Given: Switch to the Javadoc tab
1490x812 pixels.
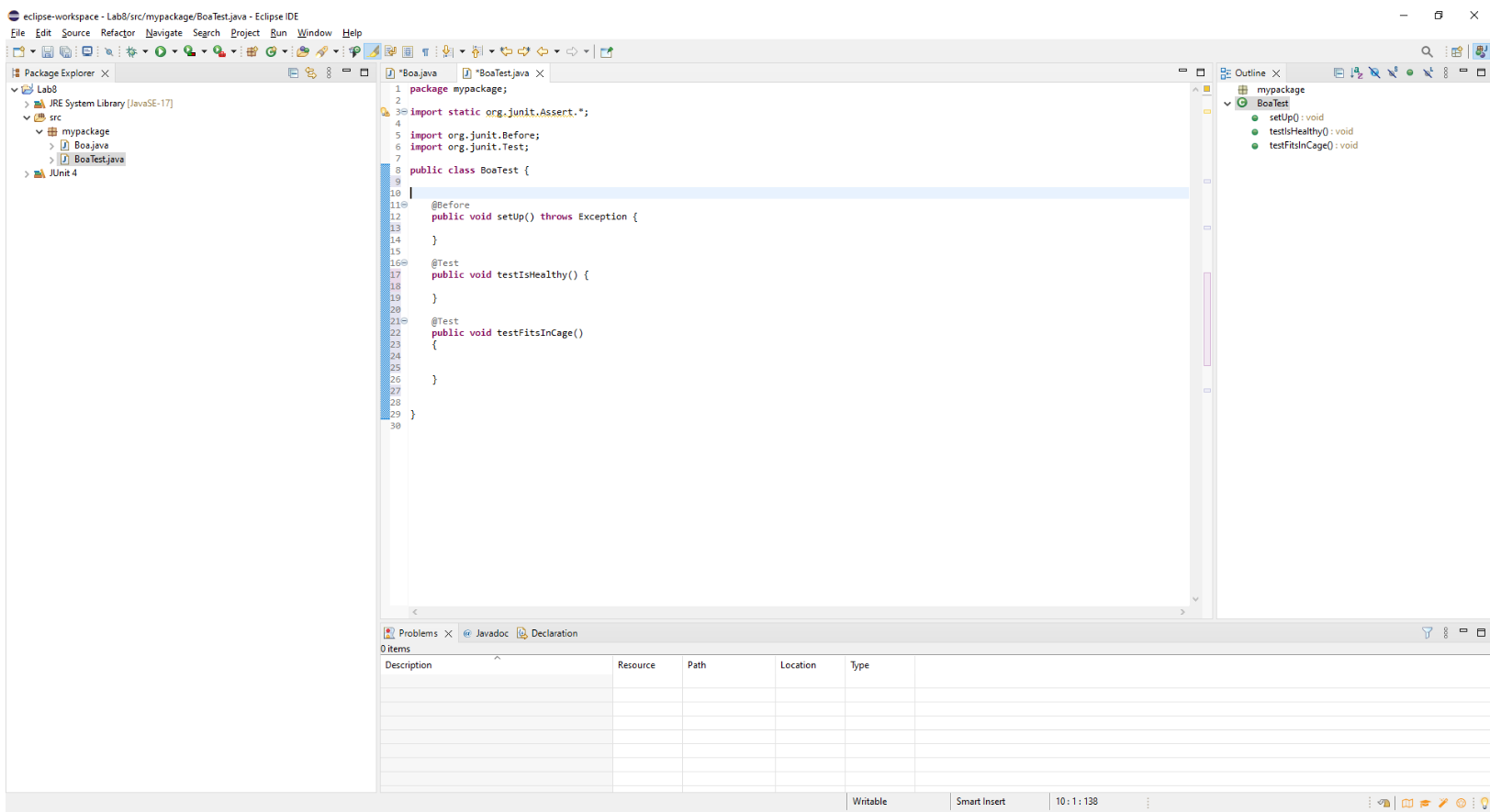Looking at the screenshot, I should click(486, 633).
